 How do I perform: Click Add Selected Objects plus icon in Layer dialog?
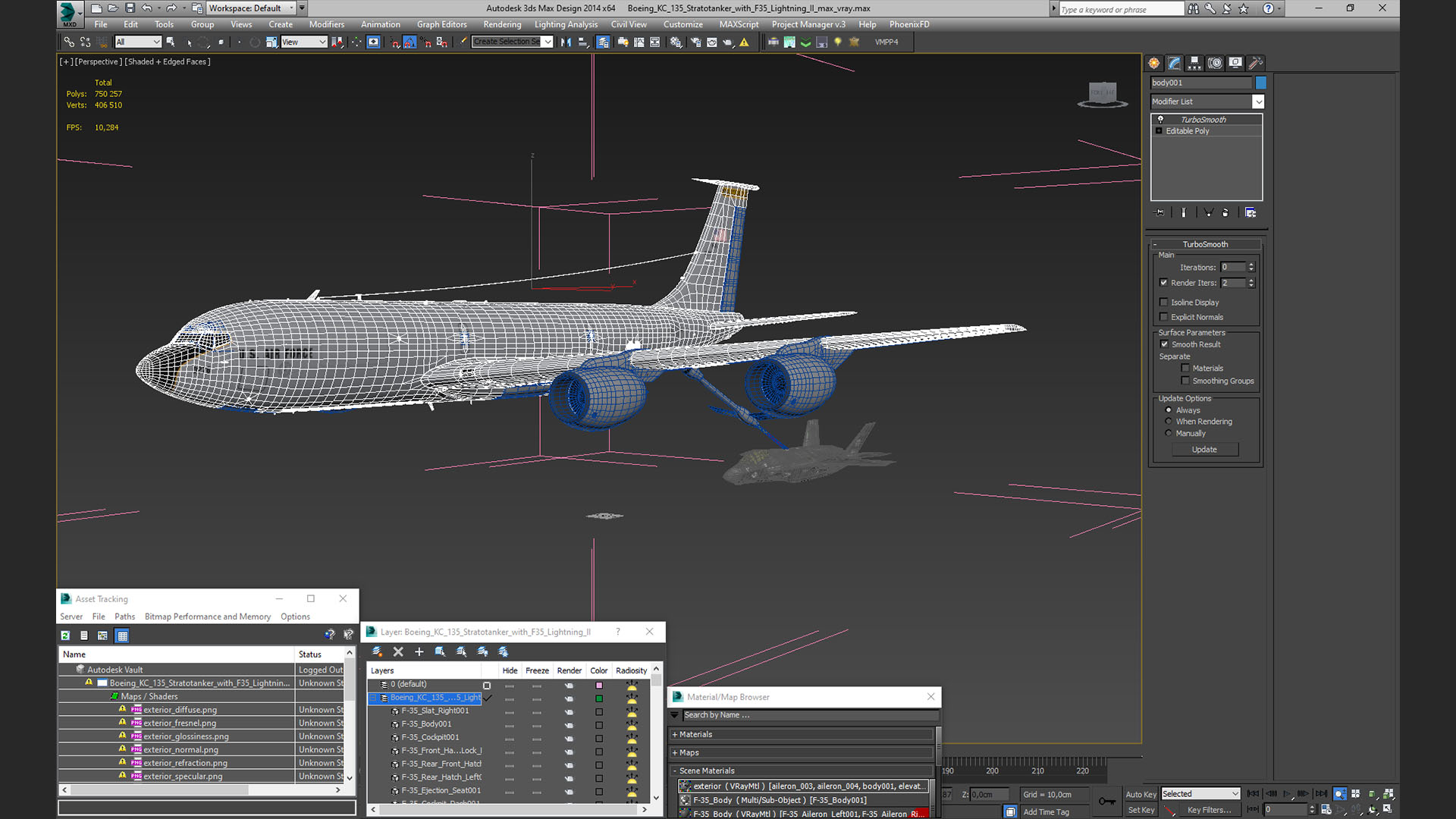pyautogui.click(x=419, y=651)
